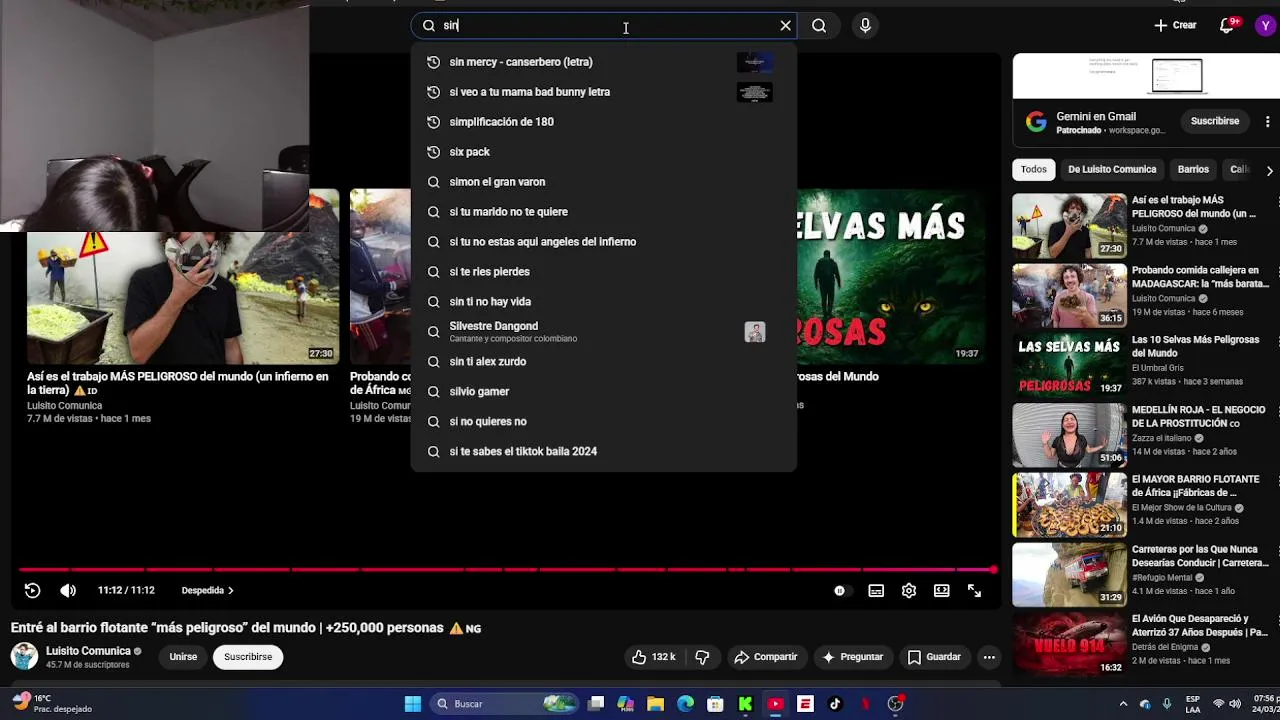Choose the 'six pack' suggestion

(604, 152)
